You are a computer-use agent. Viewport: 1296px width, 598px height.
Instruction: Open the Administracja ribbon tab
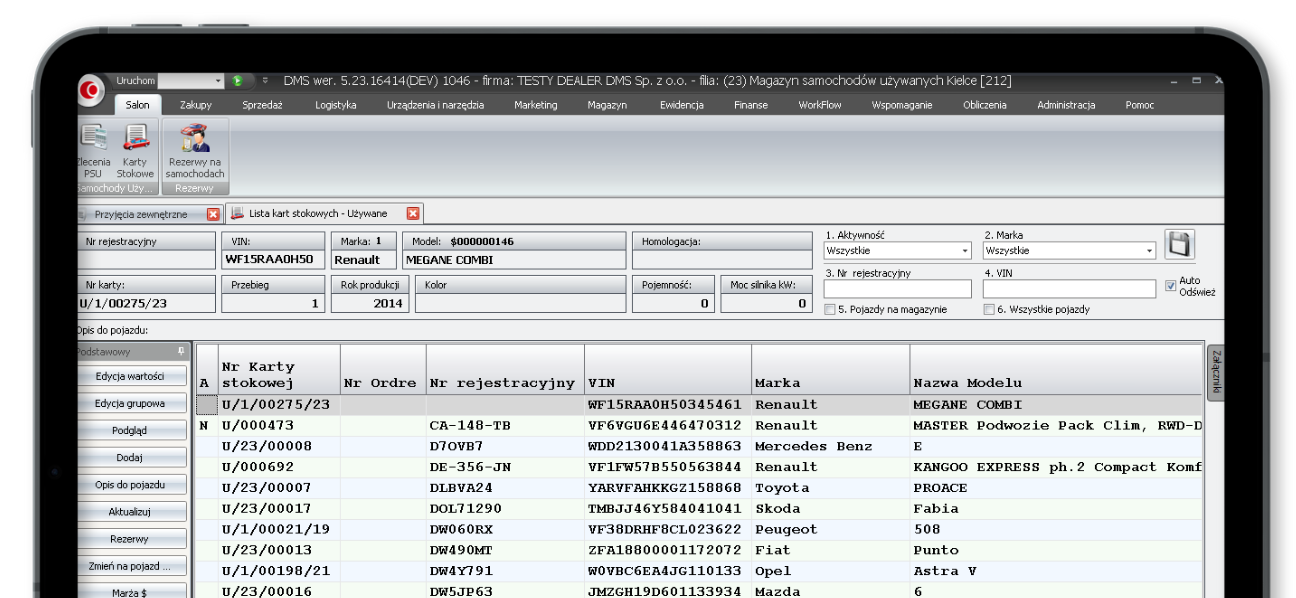point(1066,105)
